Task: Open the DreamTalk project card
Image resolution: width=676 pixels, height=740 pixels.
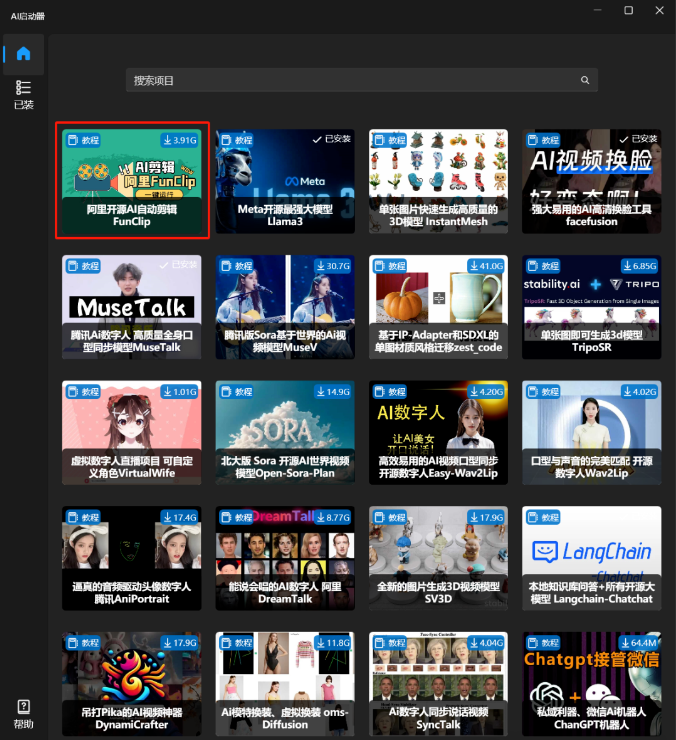Action: pyautogui.click(x=285, y=558)
